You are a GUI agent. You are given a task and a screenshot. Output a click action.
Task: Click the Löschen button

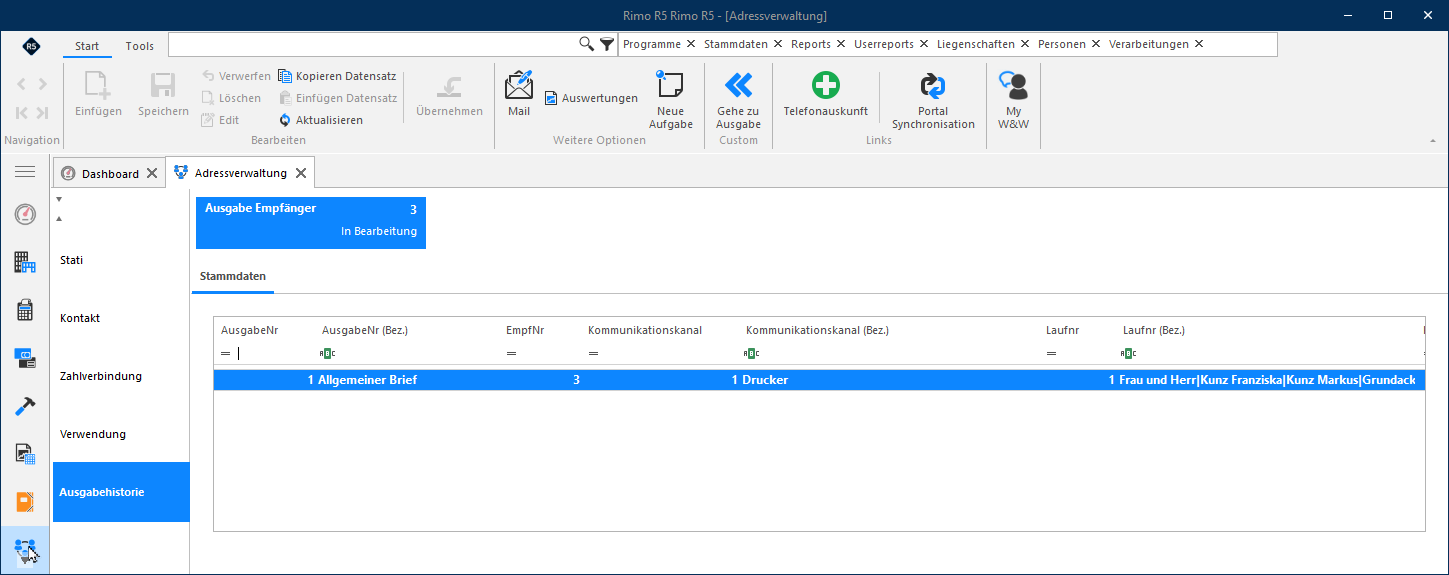(231, 98)
